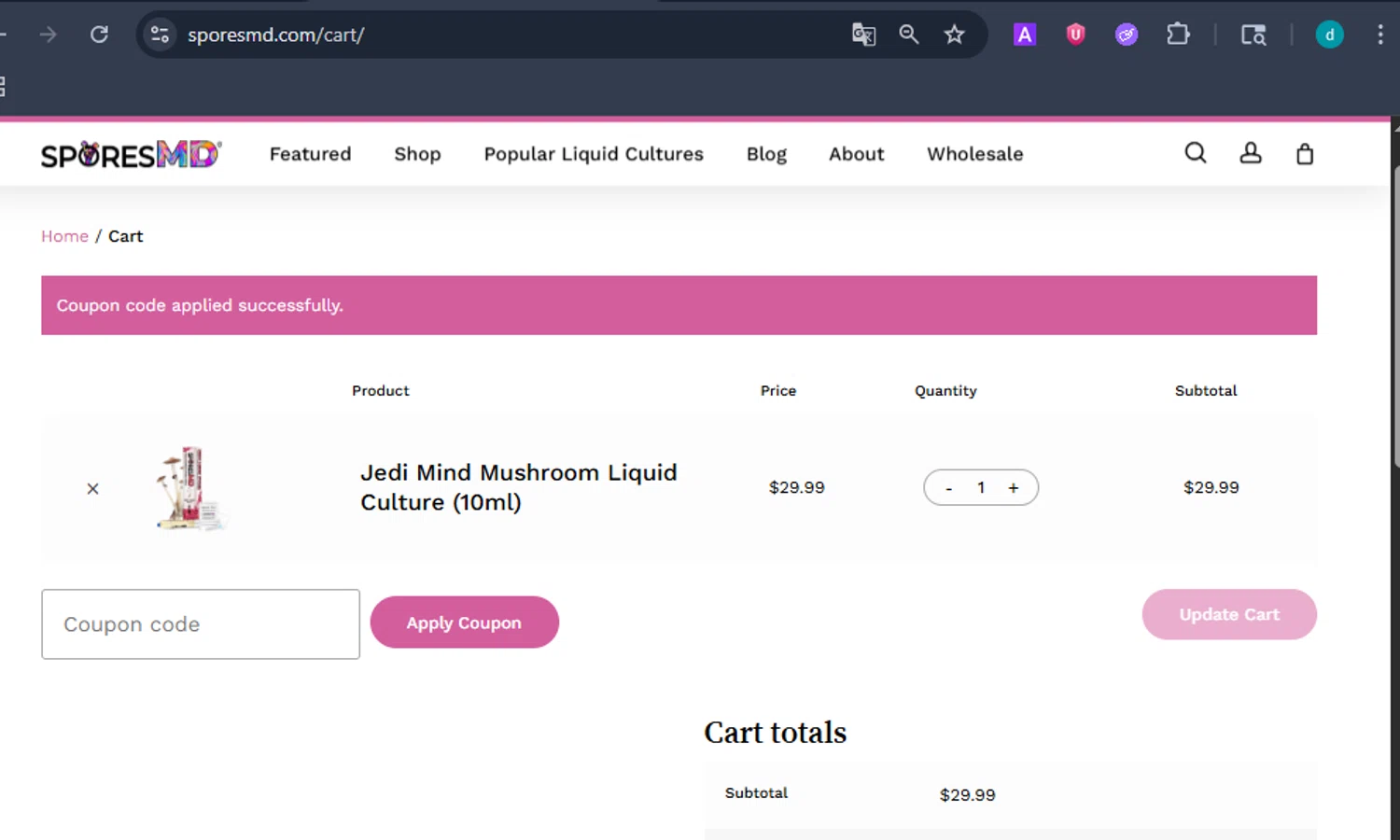This screenshot has height=840, width=1400.
Task: Open the red shield extension
Action: tap(1075, 35)
